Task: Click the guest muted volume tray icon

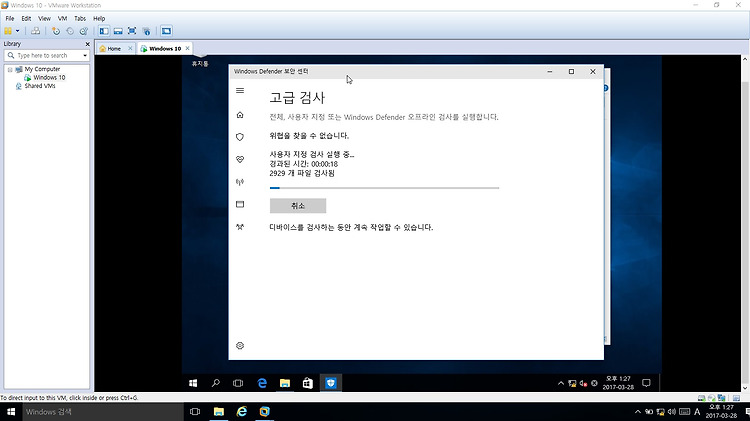Action: pyautogui.click(x=583, y=383)
